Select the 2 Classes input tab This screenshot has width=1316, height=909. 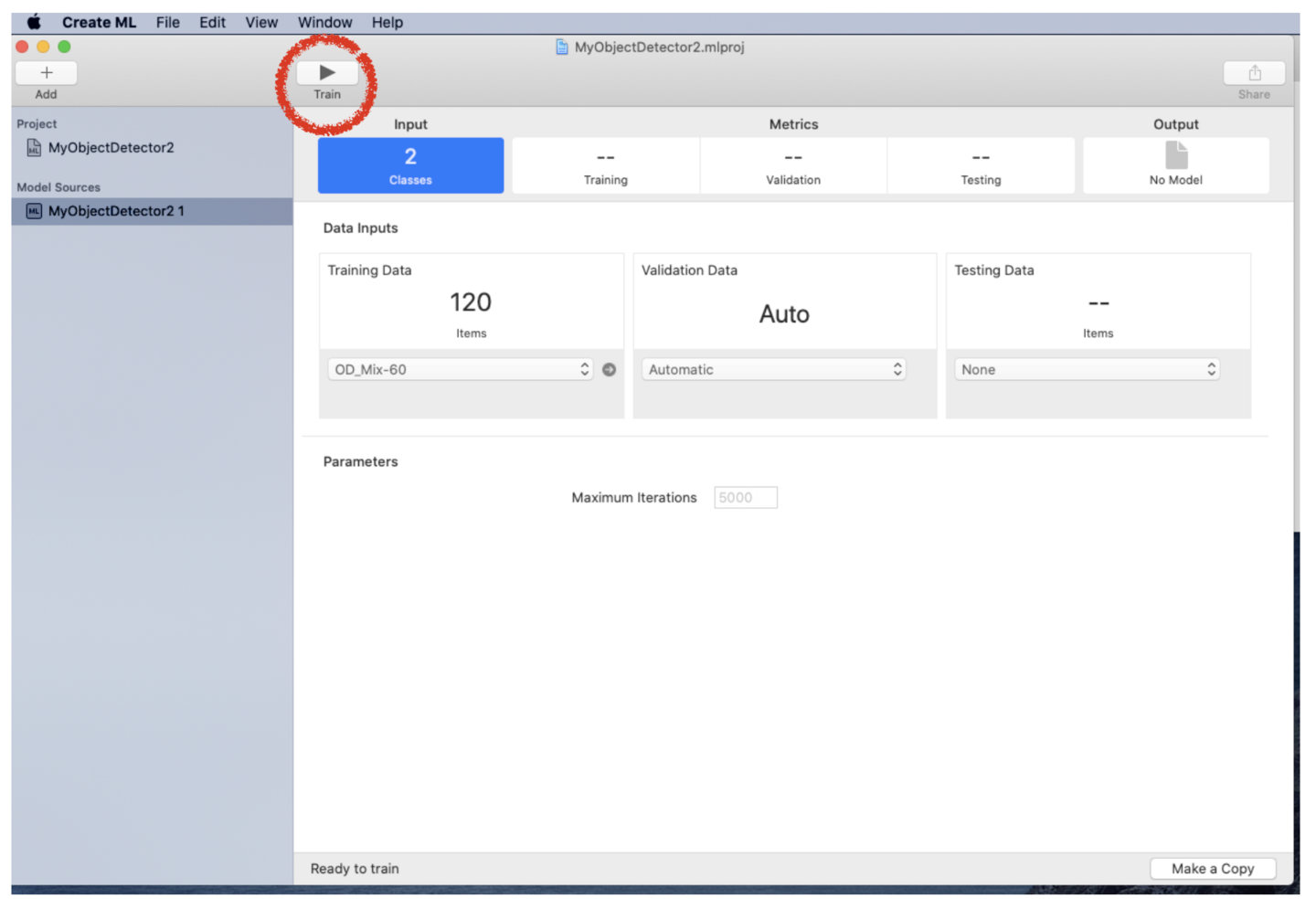point(410,165)
